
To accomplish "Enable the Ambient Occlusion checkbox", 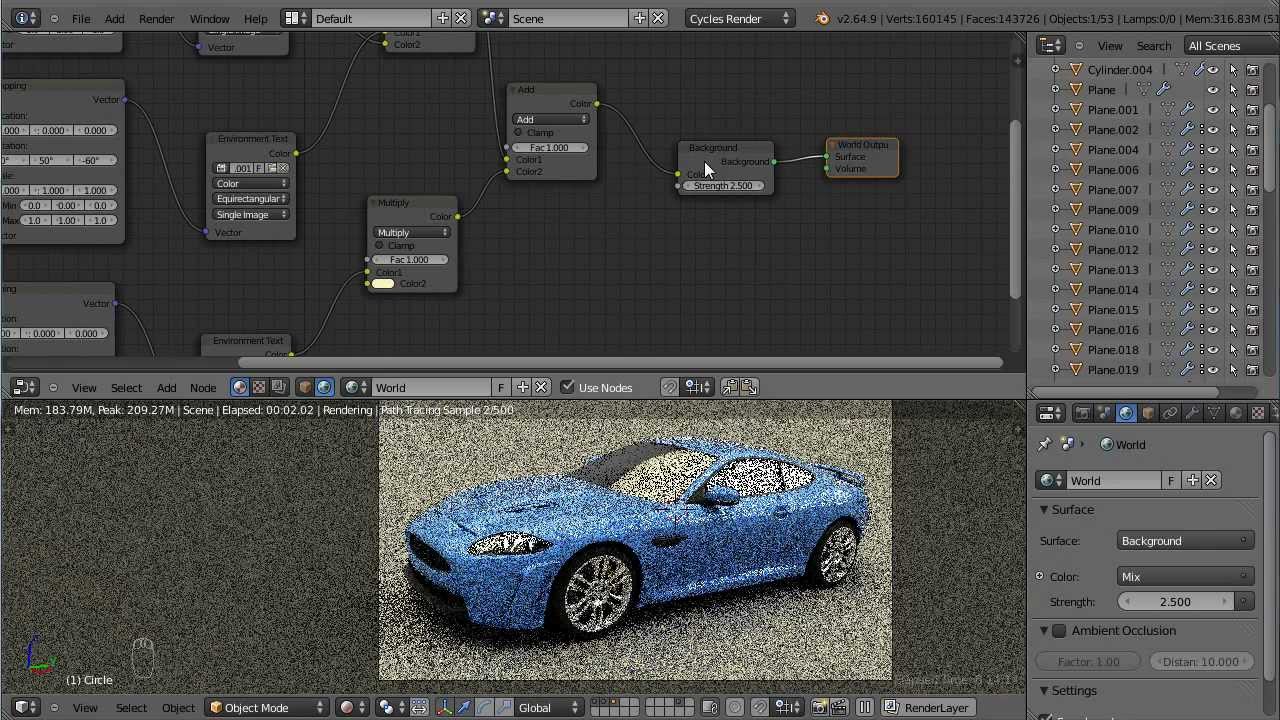I will click(1059, 631).
